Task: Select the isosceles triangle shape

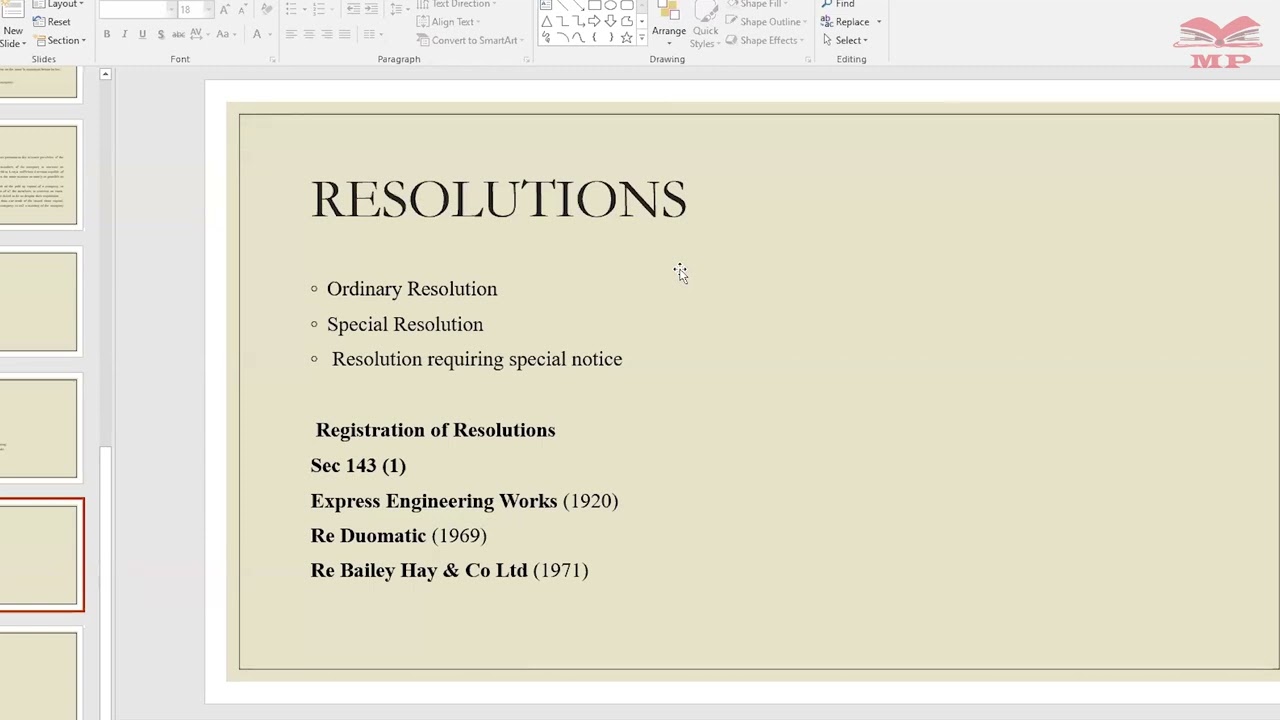Action: (547, 21)
